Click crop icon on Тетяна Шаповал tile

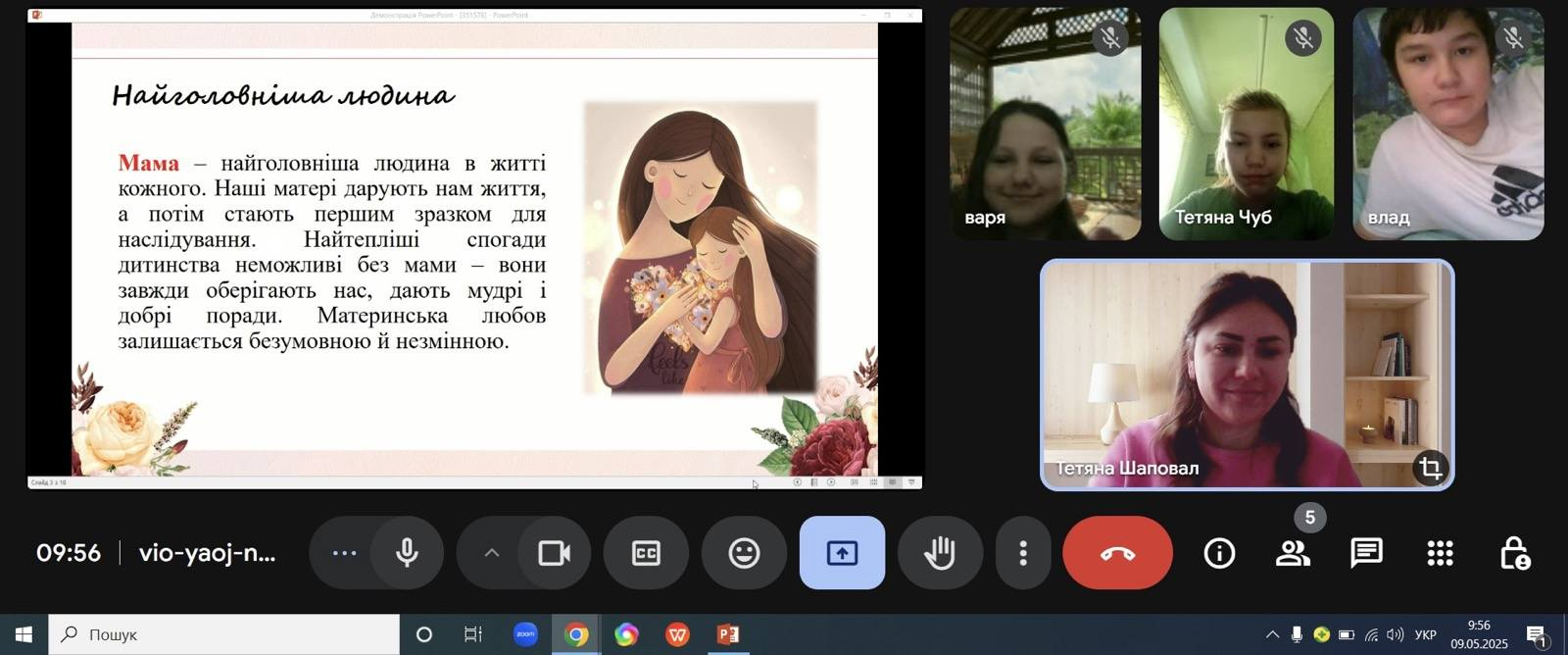point(1430,468)
